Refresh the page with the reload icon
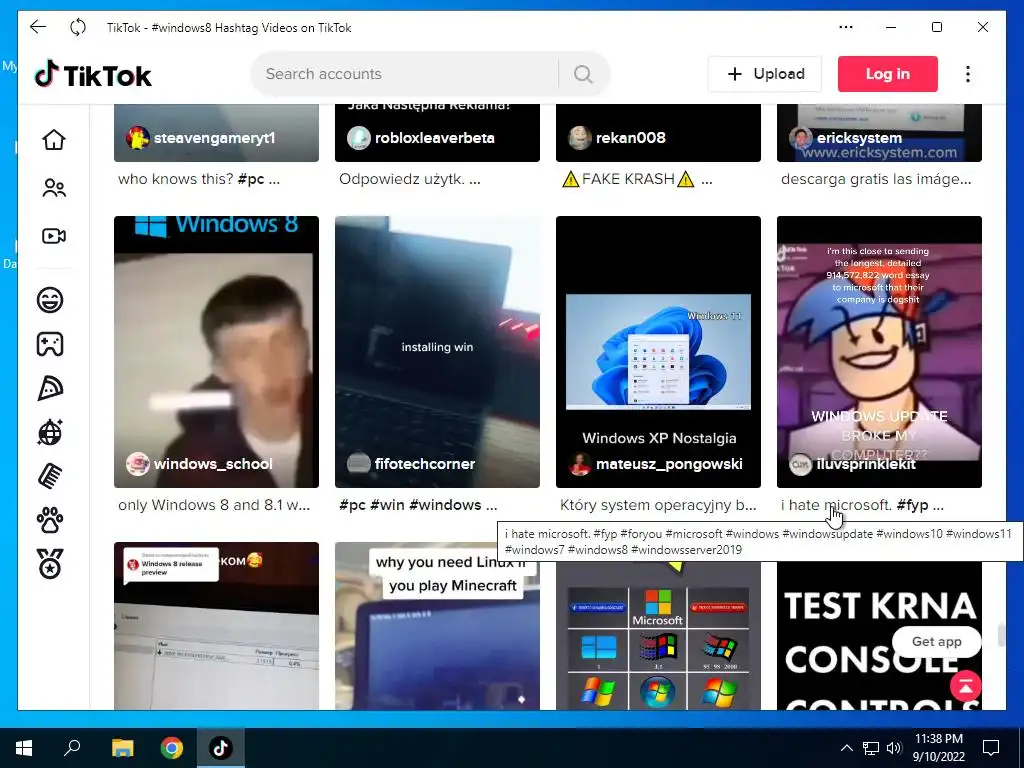Screen dimensions: 1024x768 (x=78, y=27)
